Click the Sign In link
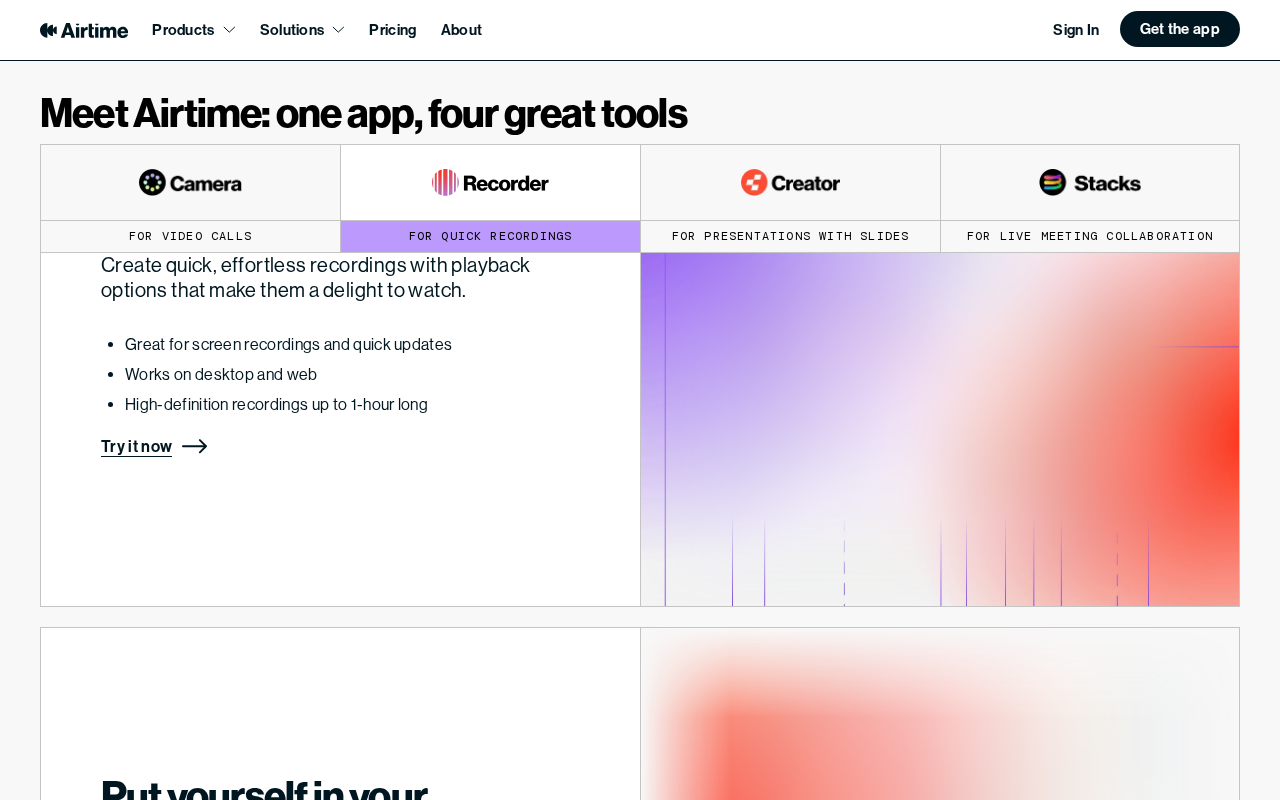This screenshot has height=800, width=1280. (1076, 30)
